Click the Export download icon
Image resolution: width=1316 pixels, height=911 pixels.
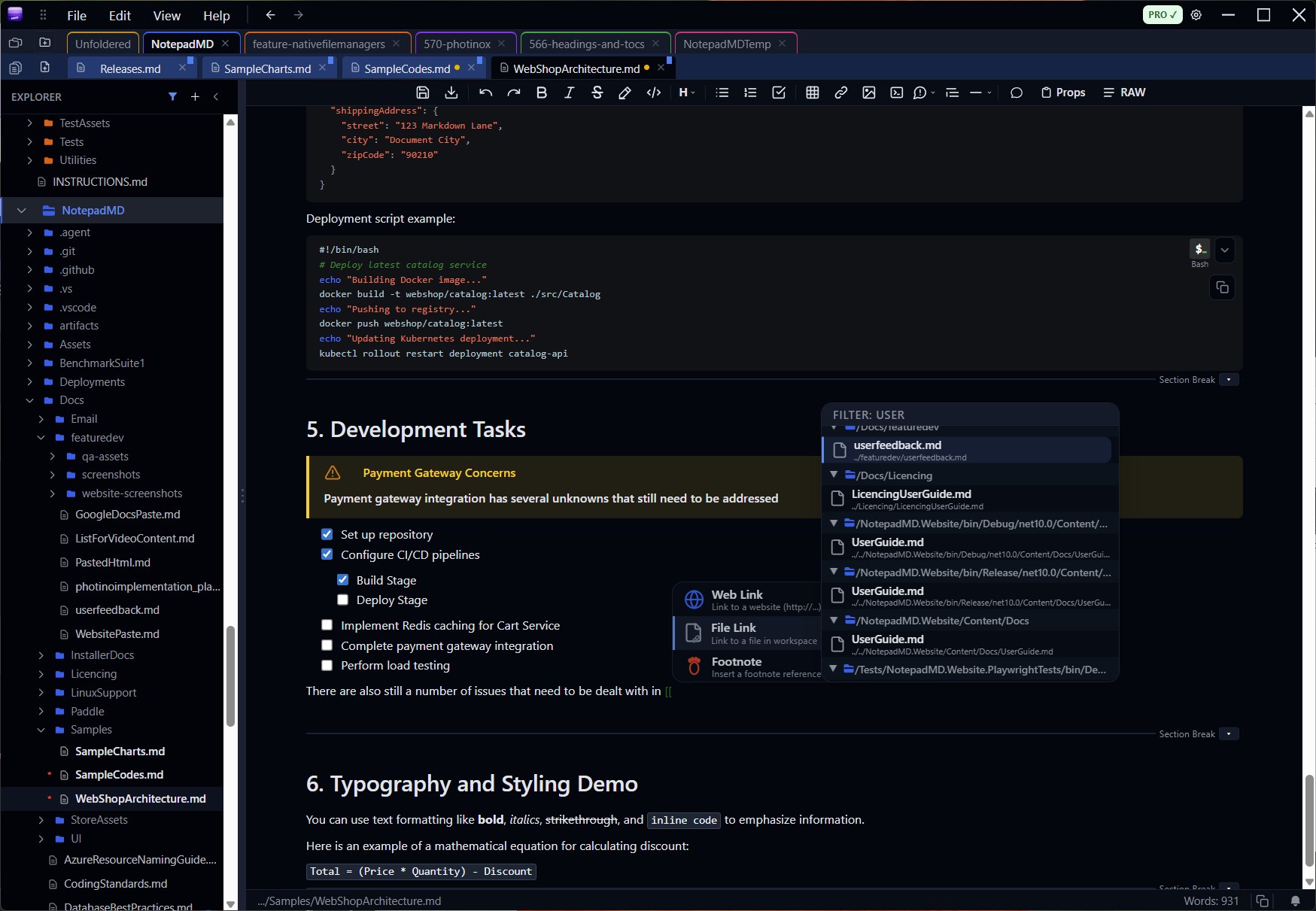(x=451, y=93)
